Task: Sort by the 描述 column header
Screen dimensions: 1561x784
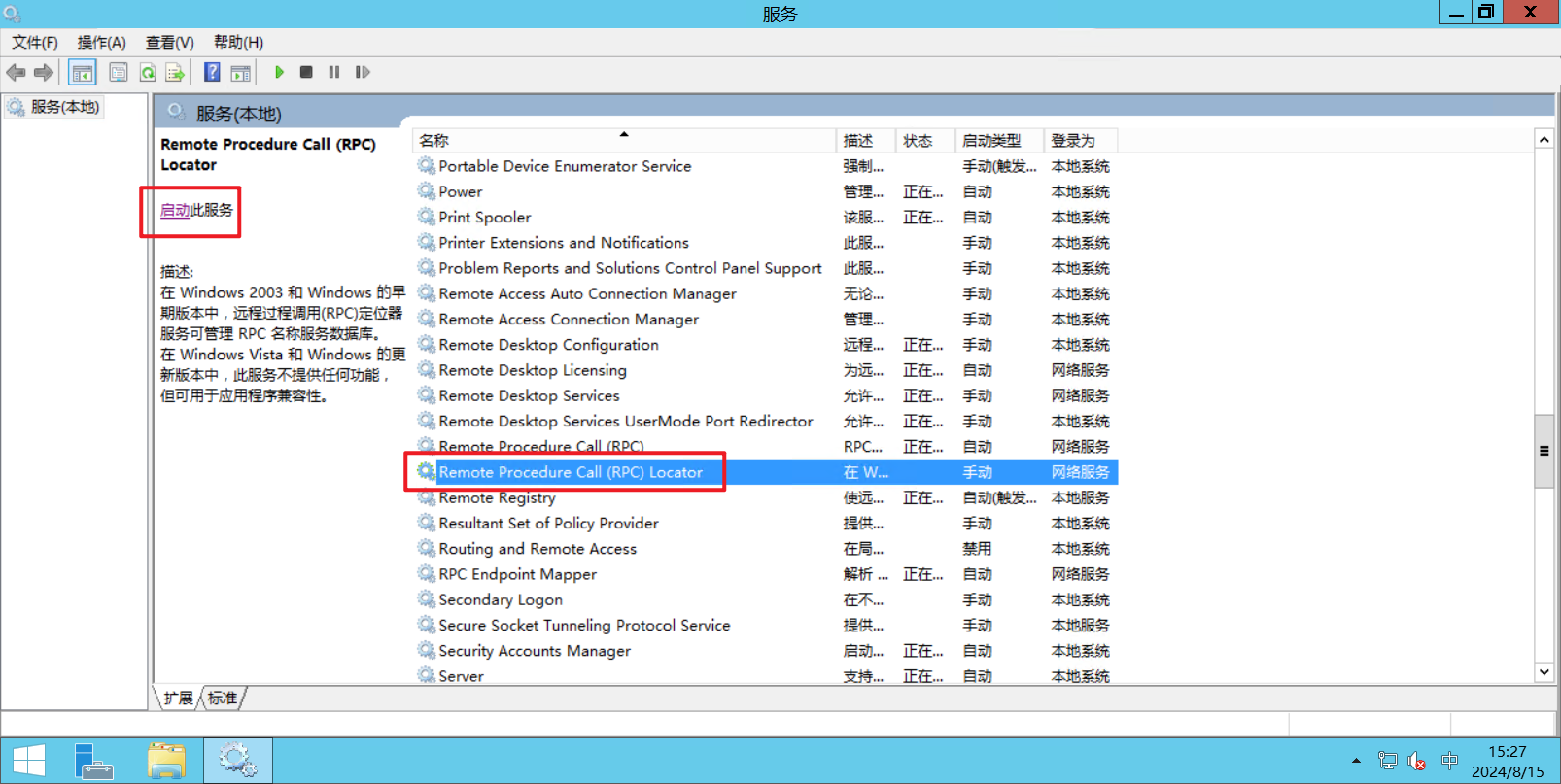Action: click(x=865, y=141)
